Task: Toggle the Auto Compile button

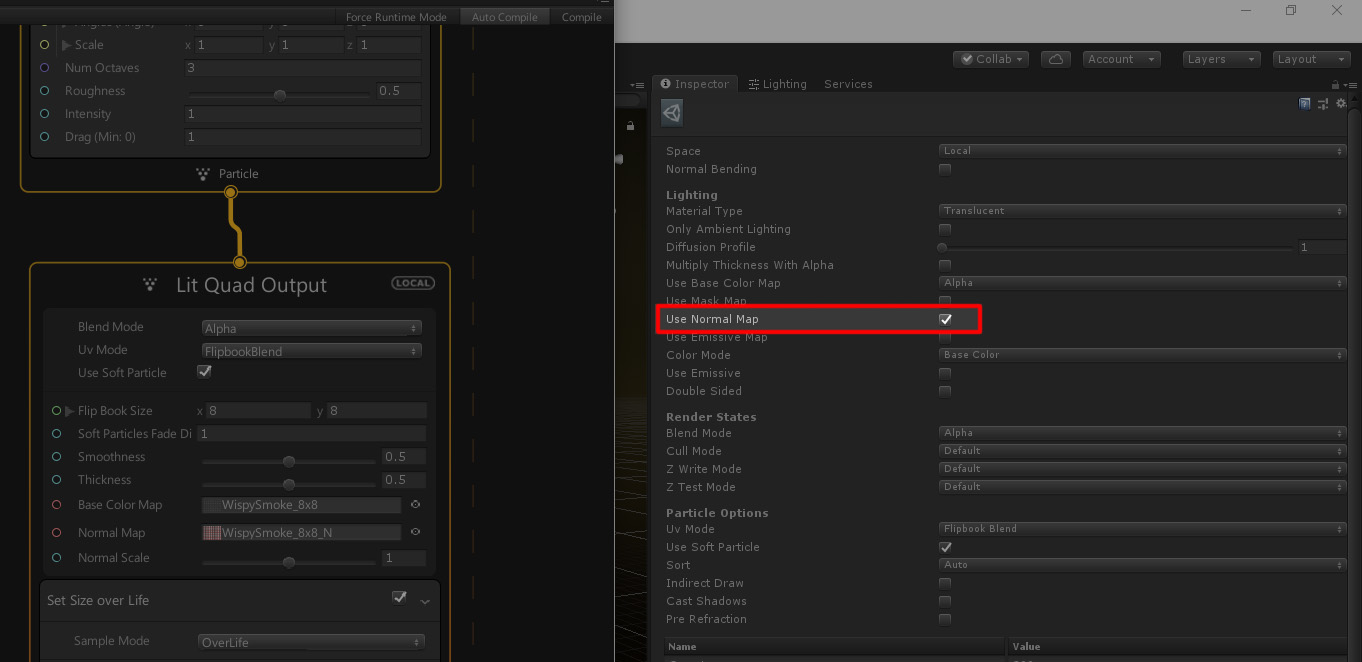Action: (x=504, y=17)
